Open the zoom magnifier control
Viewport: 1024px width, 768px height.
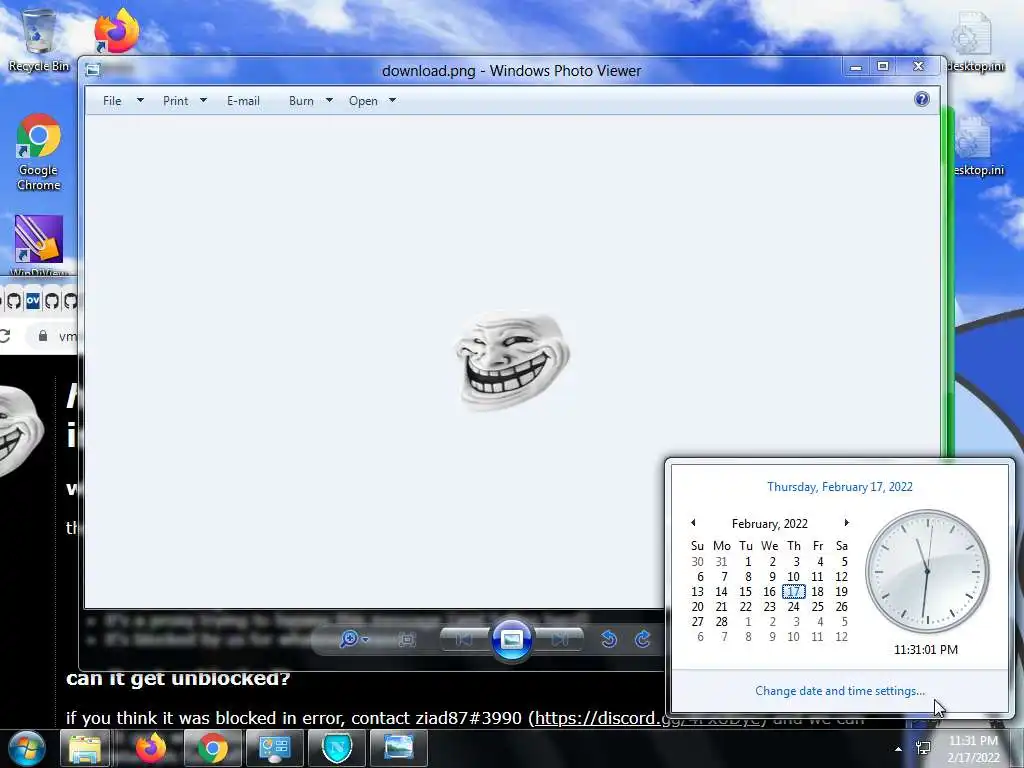(353, 639)
